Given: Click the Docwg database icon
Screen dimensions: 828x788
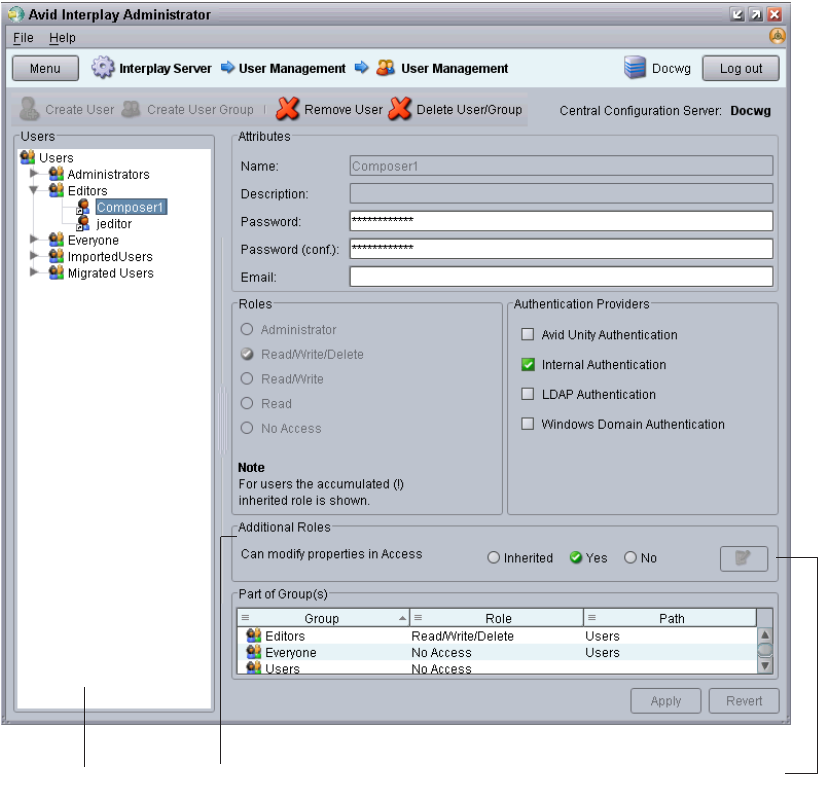Looking at the screenshot, I should pos(634,68).
